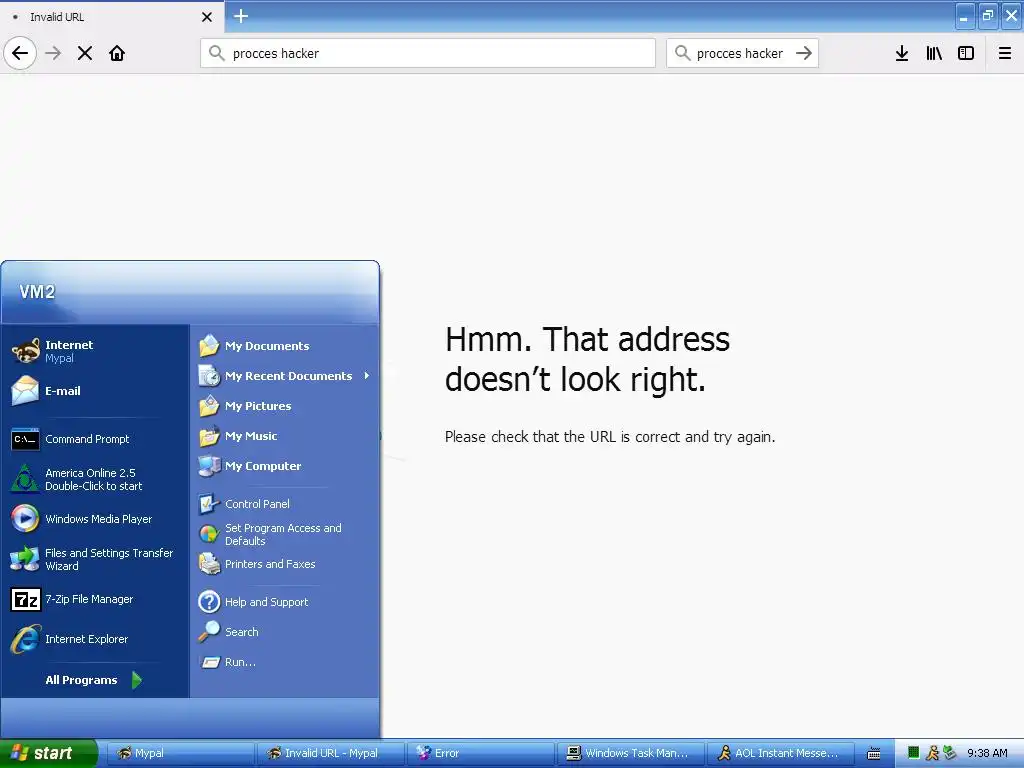Click the Windows Media Player play icon
1024x768 pixels.
pyautogui.click(x=25, y=519)
